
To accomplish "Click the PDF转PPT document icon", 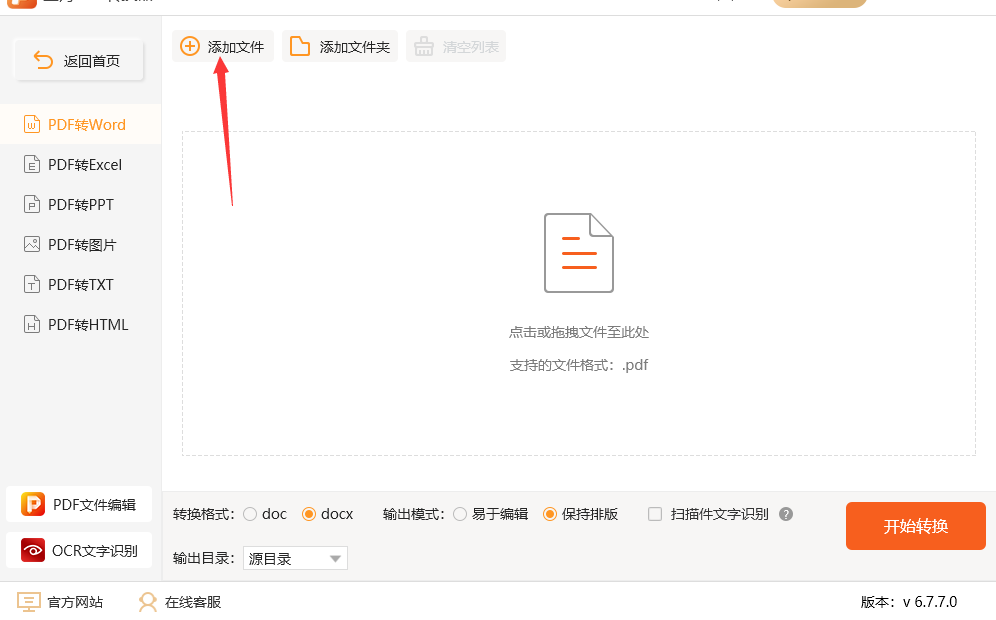I will click(x=32, y=204).
